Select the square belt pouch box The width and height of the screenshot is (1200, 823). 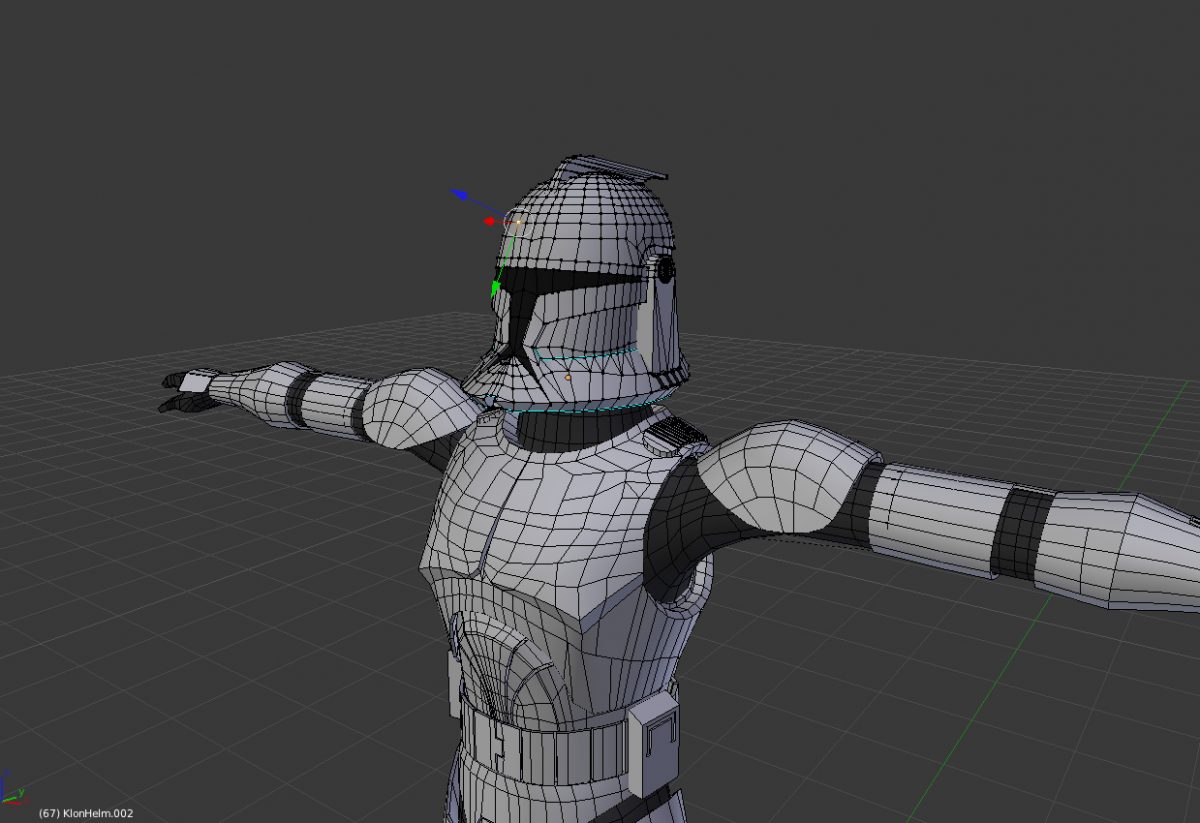point(654,746)
